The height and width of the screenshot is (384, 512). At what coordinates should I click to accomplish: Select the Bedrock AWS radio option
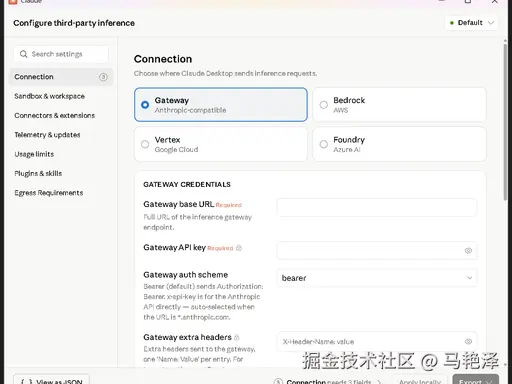[x=399, y=105]
